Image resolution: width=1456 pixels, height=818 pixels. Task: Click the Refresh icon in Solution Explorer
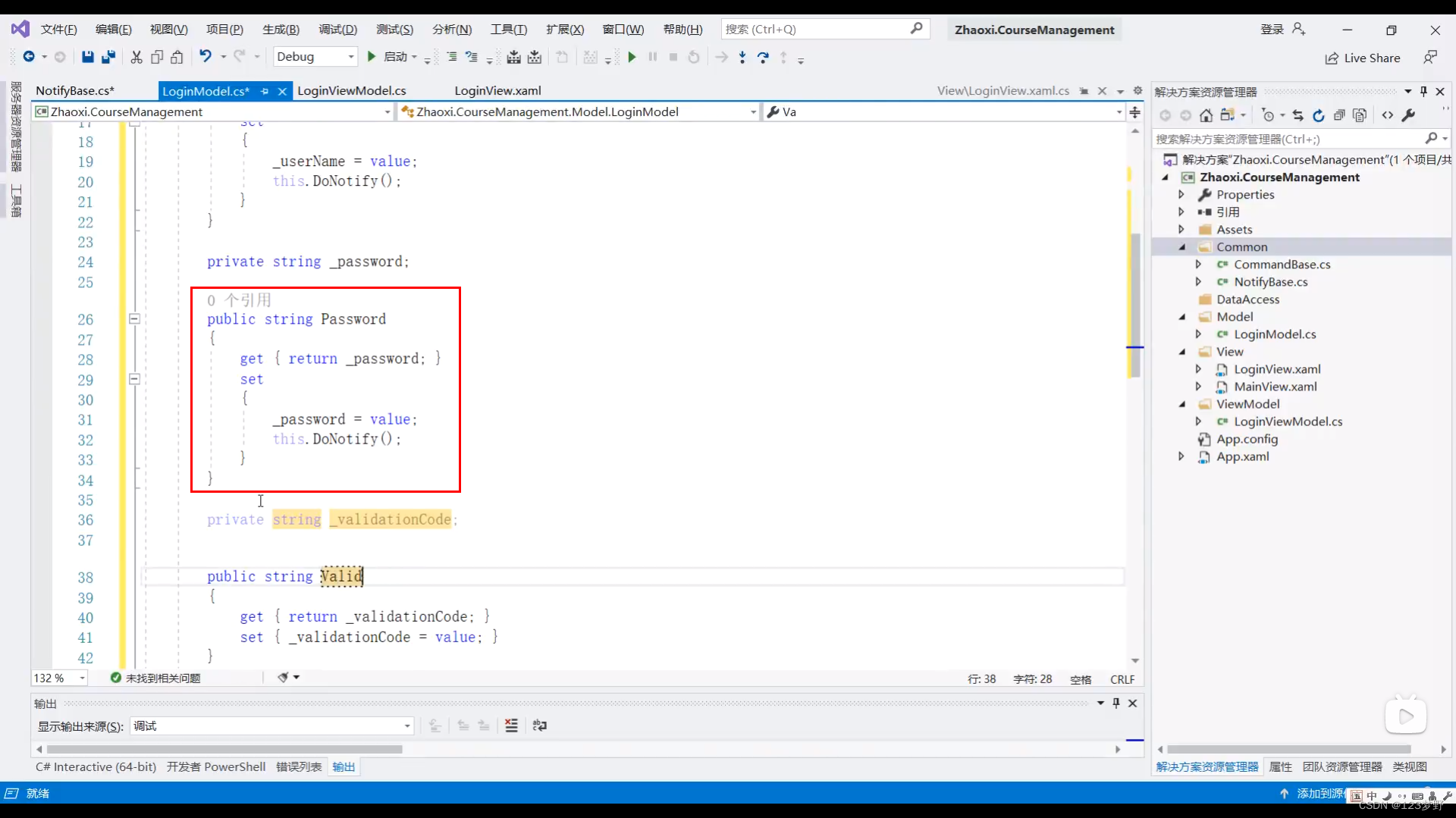click(x=1319, y=115)
